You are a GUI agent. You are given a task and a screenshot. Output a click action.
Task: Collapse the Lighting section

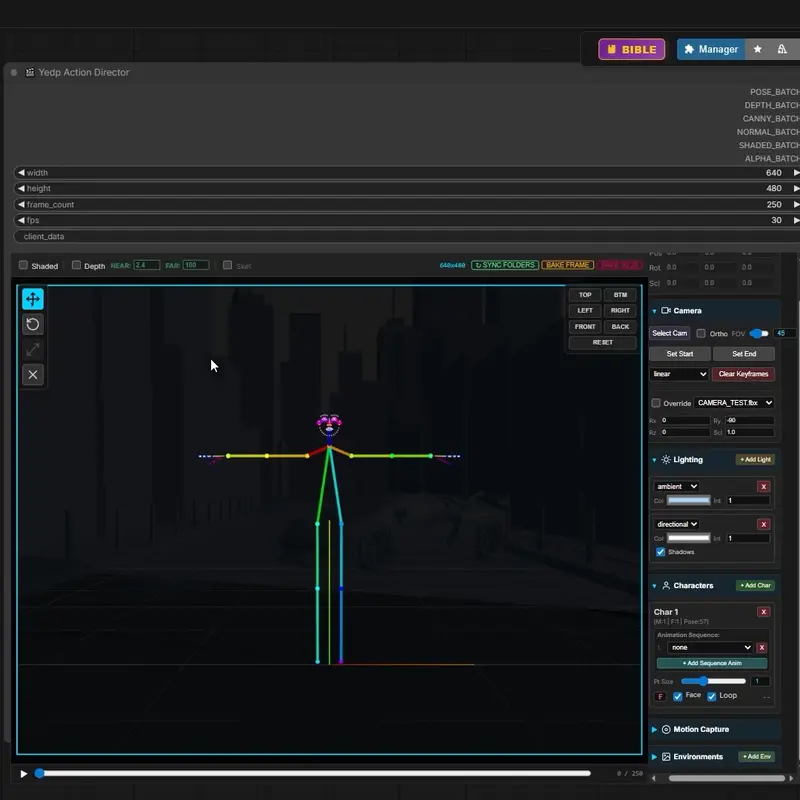click(x=654, y=460)
